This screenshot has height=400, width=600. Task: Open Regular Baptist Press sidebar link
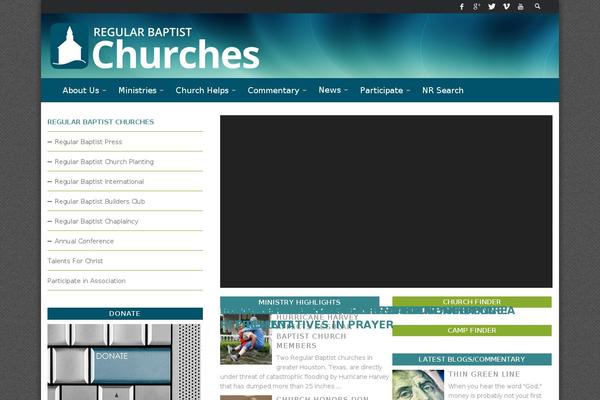88,142
